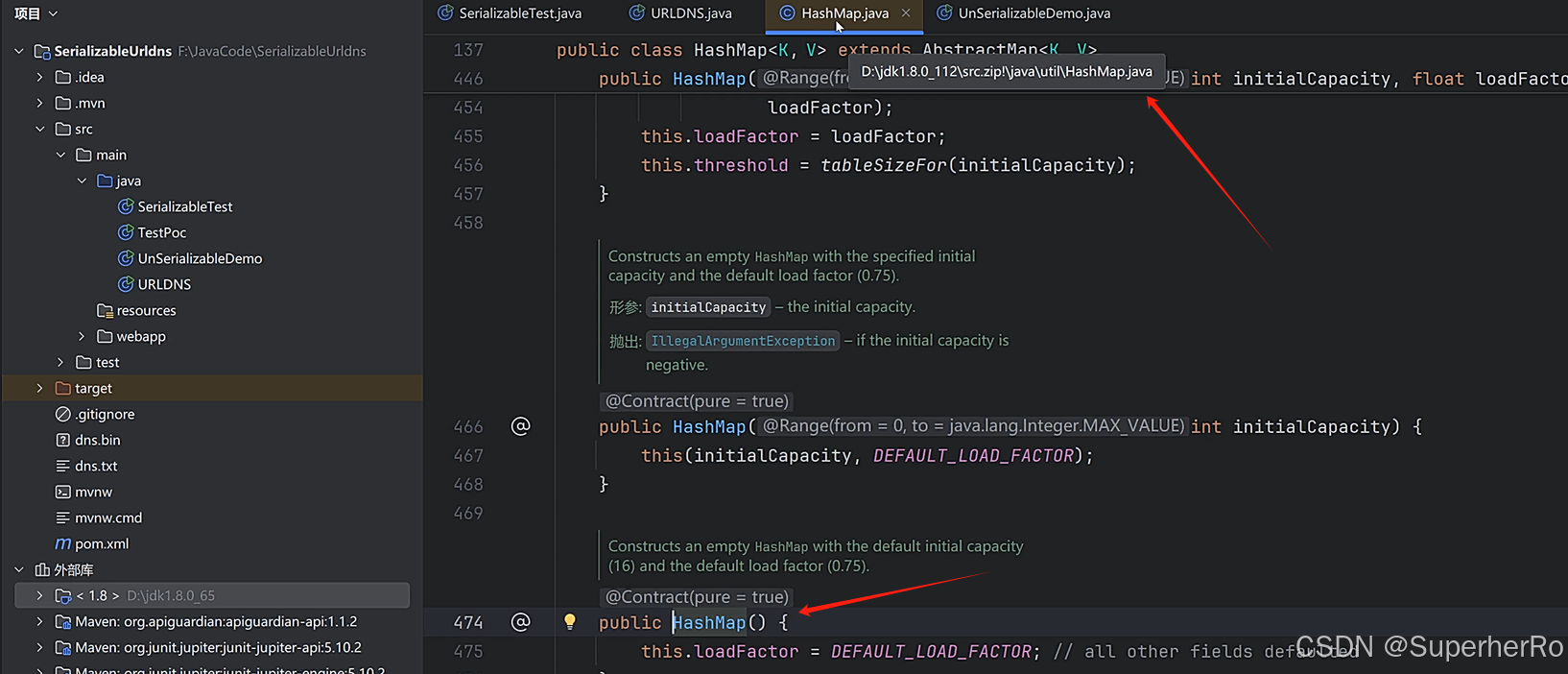Click the @ gutter annotation on line 466

click(x=520, y=426)
